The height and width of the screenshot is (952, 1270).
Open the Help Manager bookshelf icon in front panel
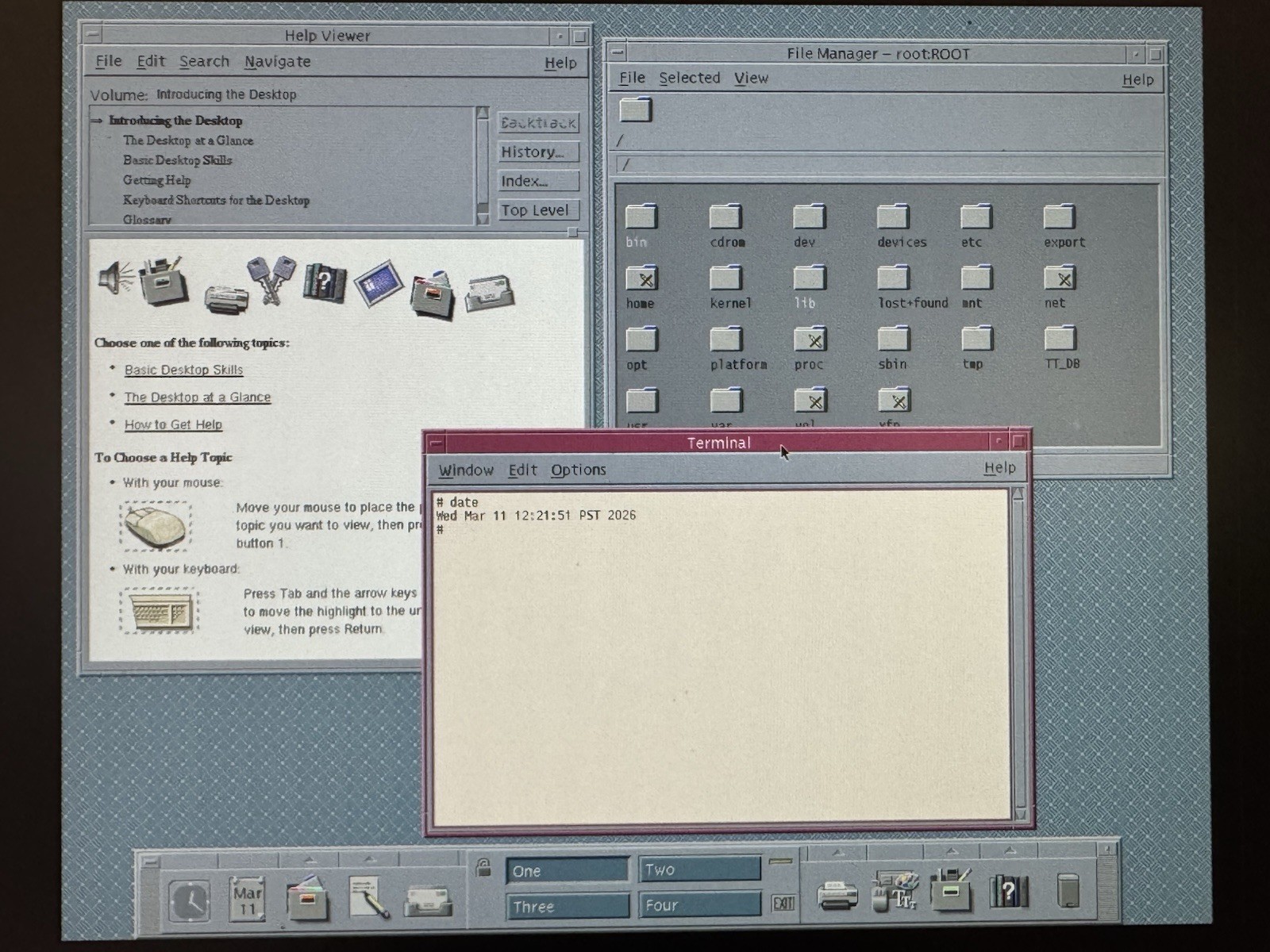1008,891
